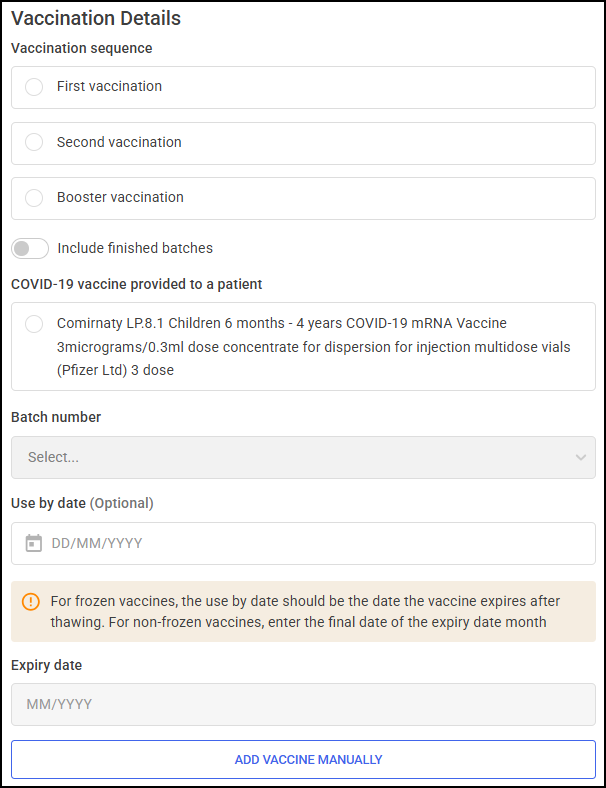Image resolution: width=606 pixels, height=788 pixels.
Task: Focus the DD/MM/YYYY use by date field
Action: point(304,543)
